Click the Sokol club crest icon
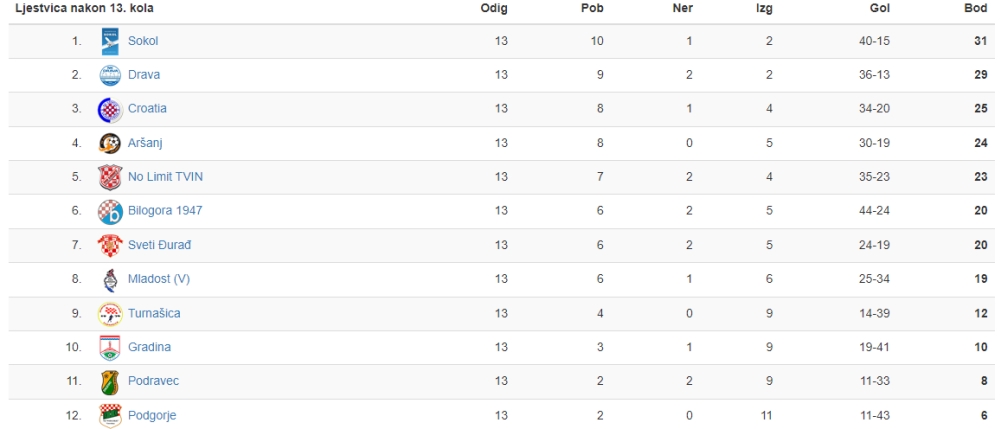This screenshot has width=1001, height=429. pyautogui.click(x=110, y=41)
